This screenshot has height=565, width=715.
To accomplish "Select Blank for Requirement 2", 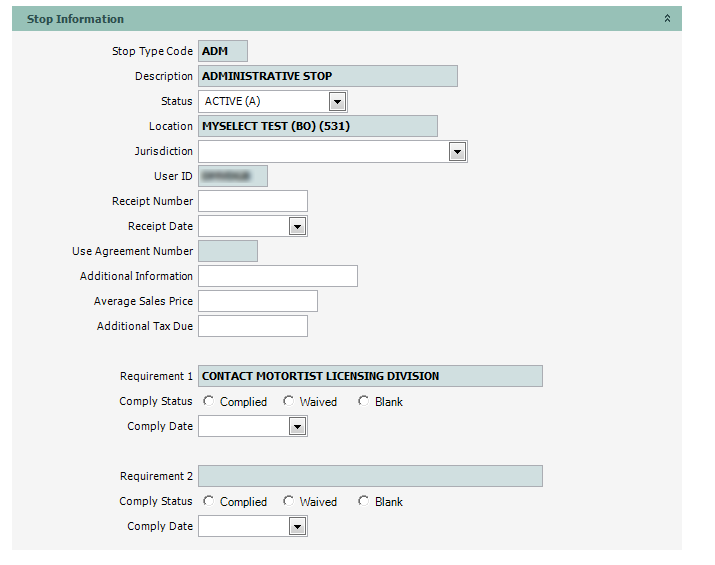I will [x=363, y=501].
